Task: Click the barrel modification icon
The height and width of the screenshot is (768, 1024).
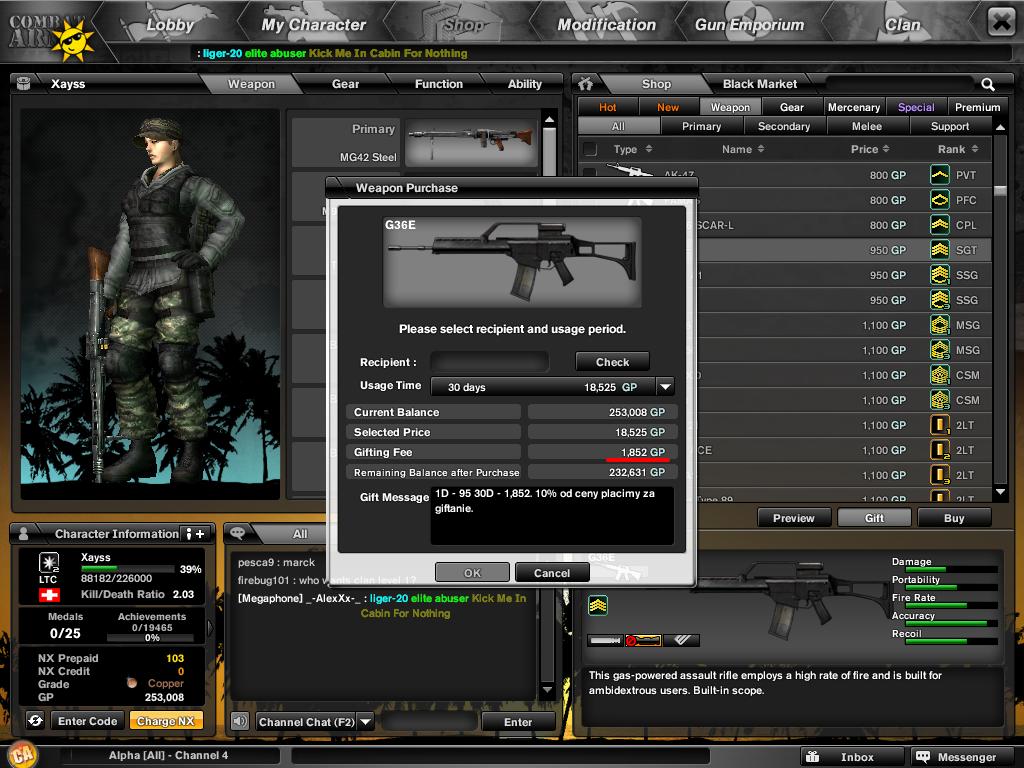Action: pos(606,641)
